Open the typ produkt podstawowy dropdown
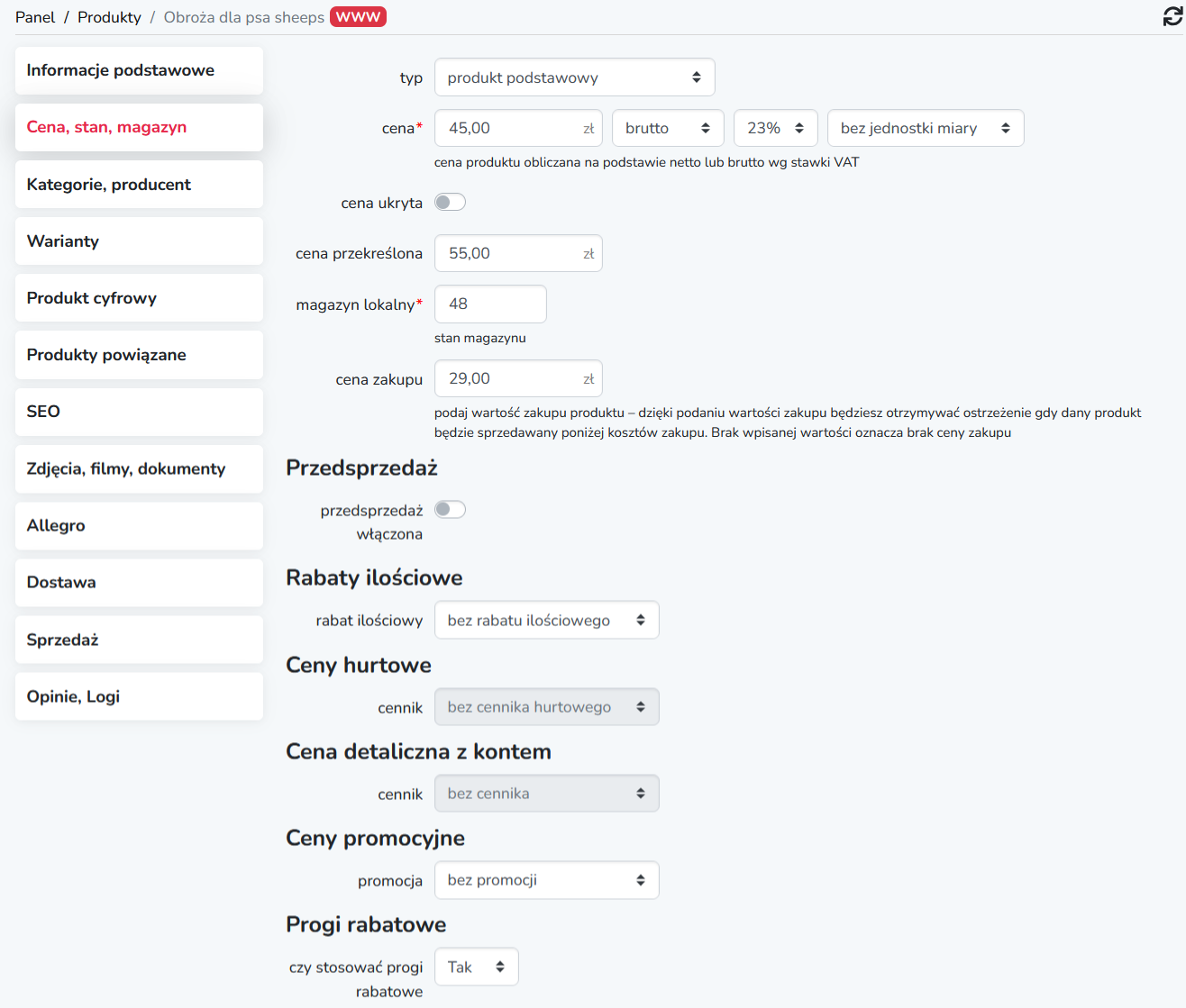Viewport: 1186px width, 1008px height. pyautogui.click(x=575, y=77)
